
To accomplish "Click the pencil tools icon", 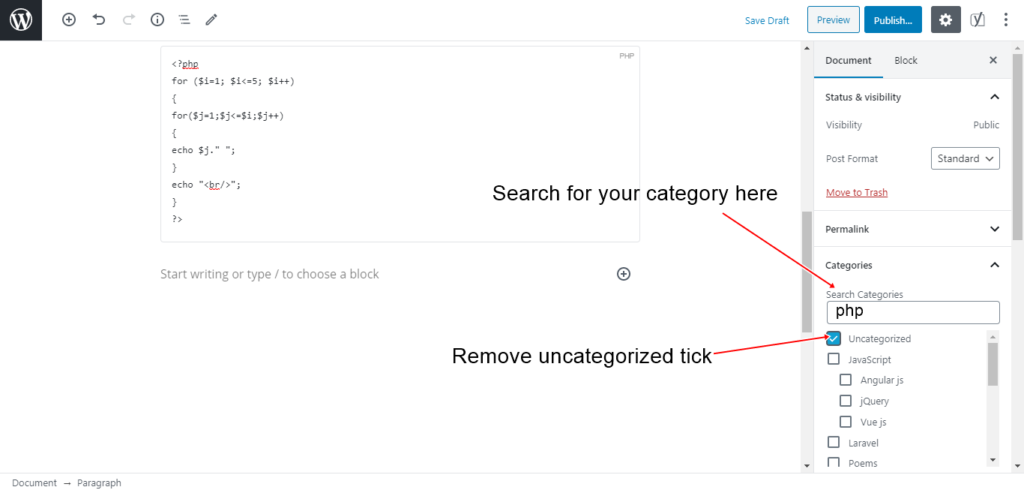I will pyautogui.click(x=211, y=20).
